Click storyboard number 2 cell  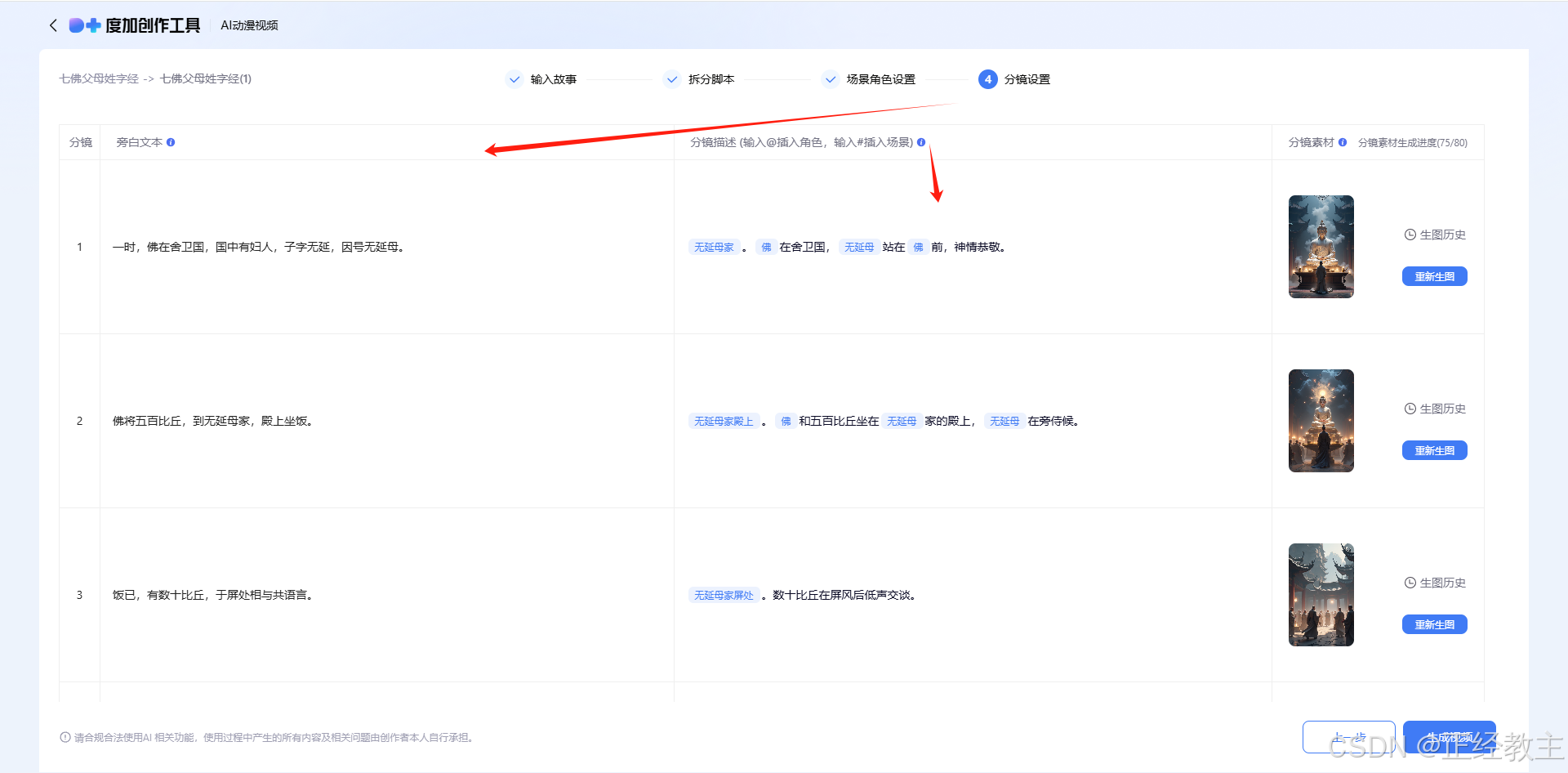click(x=79, y=421)
